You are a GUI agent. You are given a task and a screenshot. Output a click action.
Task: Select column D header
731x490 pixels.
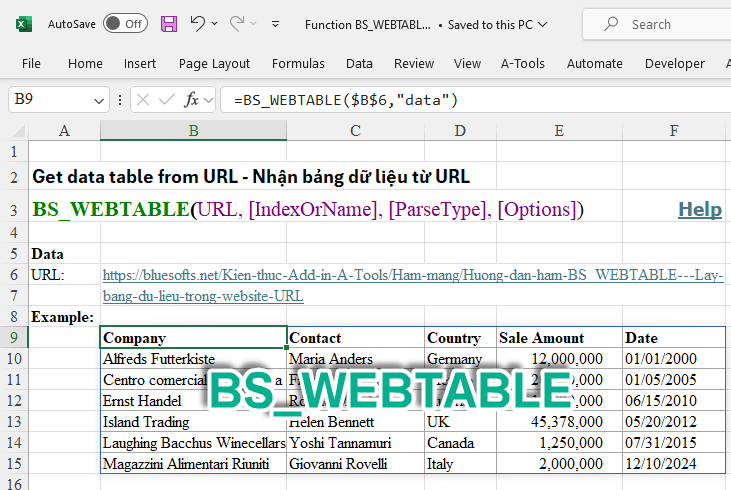click(x=460, y=131)
